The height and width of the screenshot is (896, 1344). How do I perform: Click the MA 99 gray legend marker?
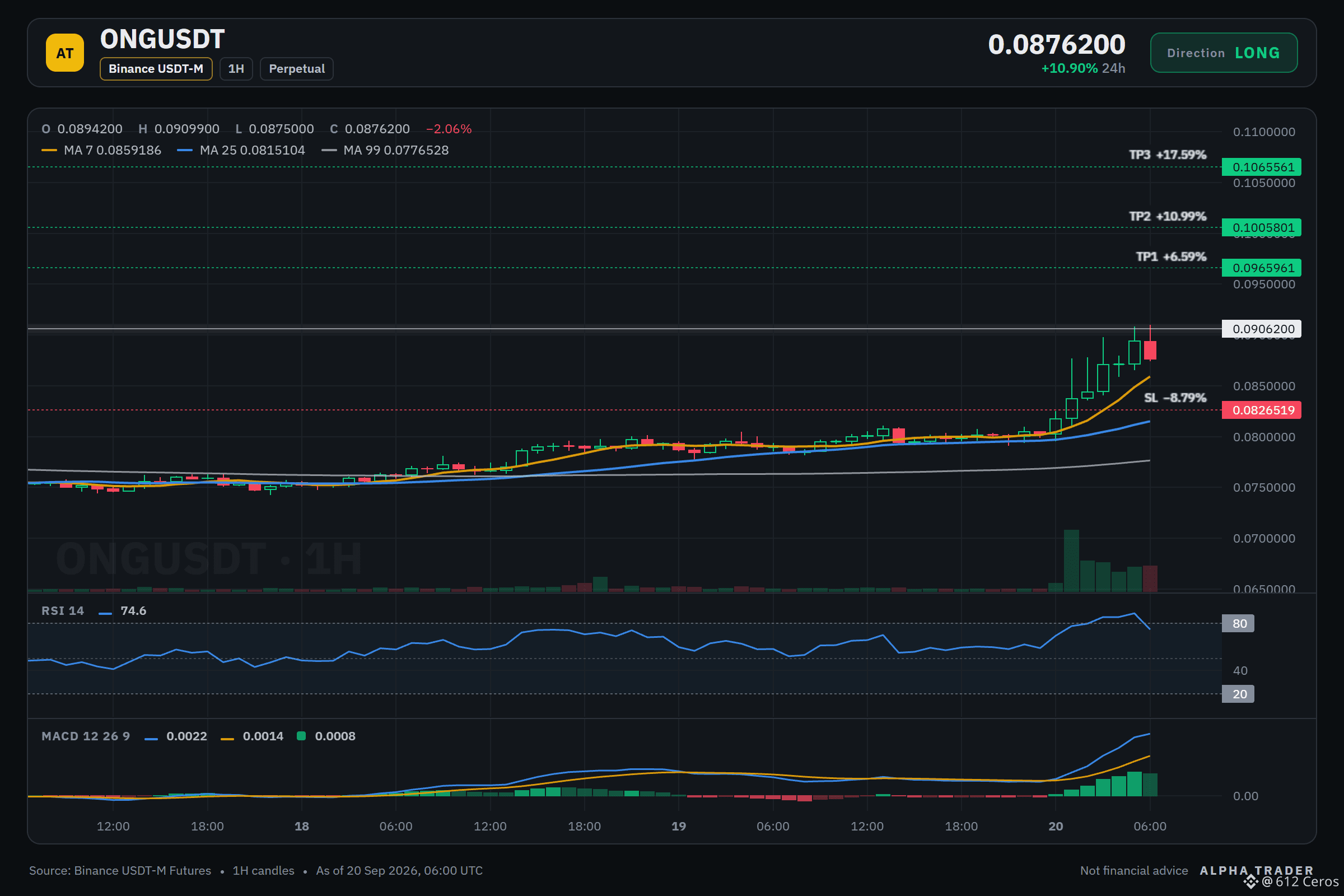pos(329,150)
